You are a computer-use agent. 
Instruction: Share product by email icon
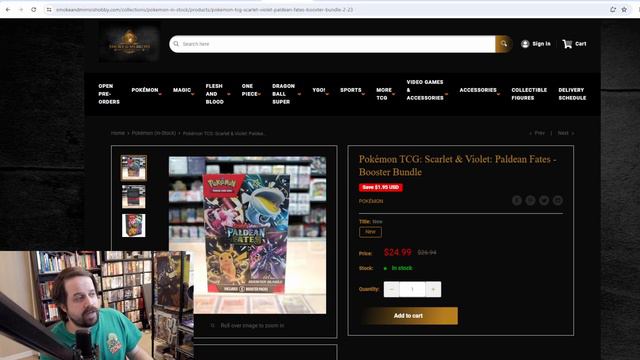(x=558, y=200)
